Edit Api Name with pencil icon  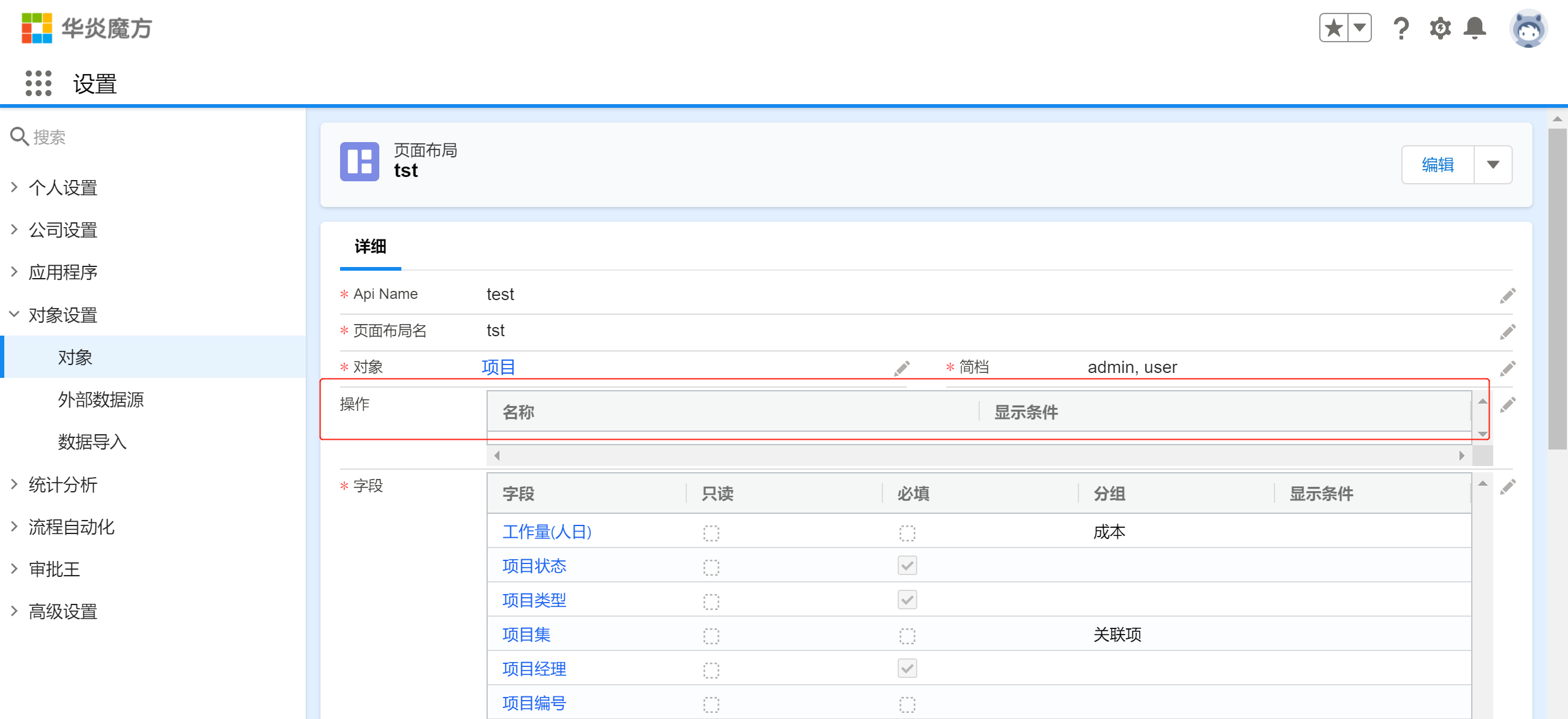point(1507,296)
